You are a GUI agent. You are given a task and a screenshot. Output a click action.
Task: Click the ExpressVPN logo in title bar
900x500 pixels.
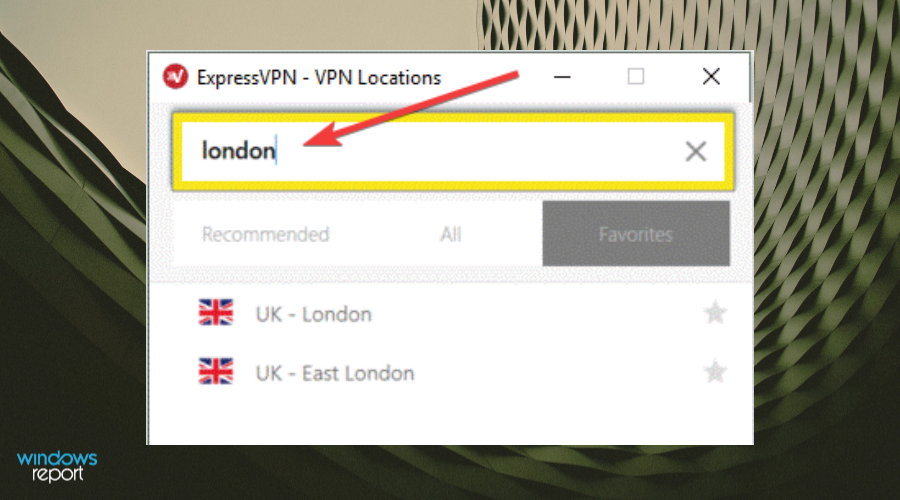[x=175, y=76]
